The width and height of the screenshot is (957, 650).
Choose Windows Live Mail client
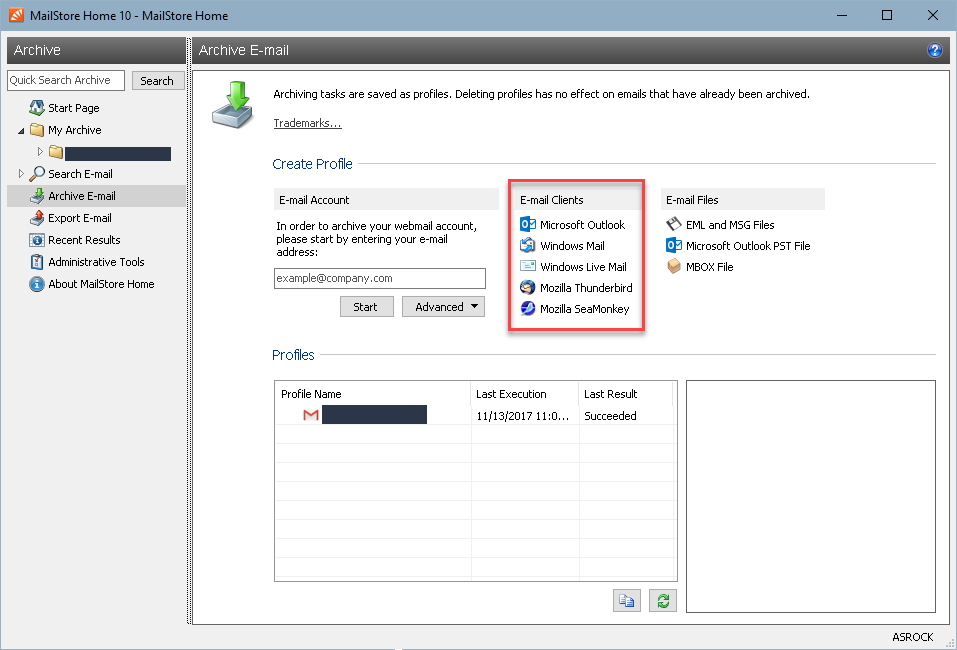583,267
